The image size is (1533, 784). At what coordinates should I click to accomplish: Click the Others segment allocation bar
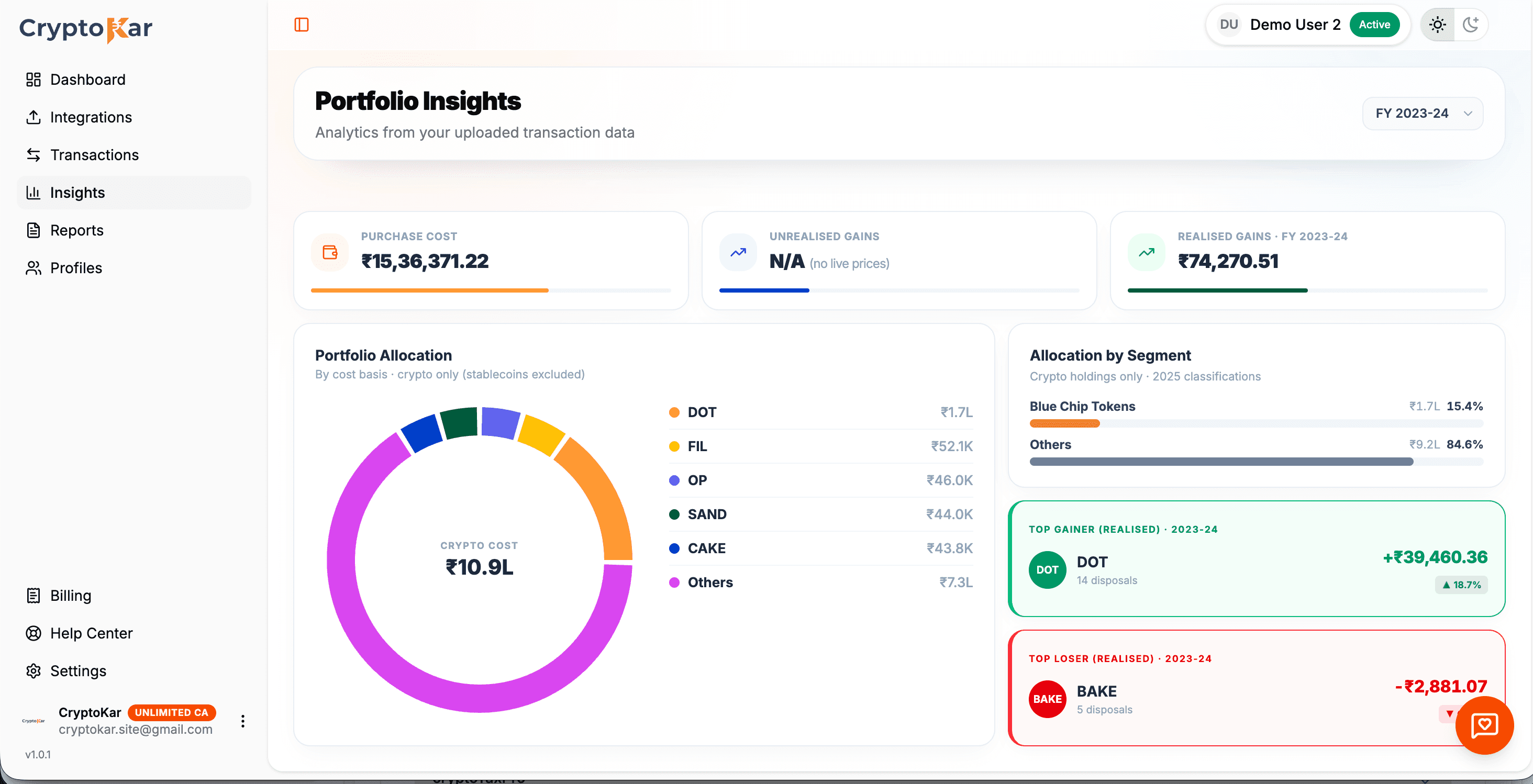pos(1221,462)
